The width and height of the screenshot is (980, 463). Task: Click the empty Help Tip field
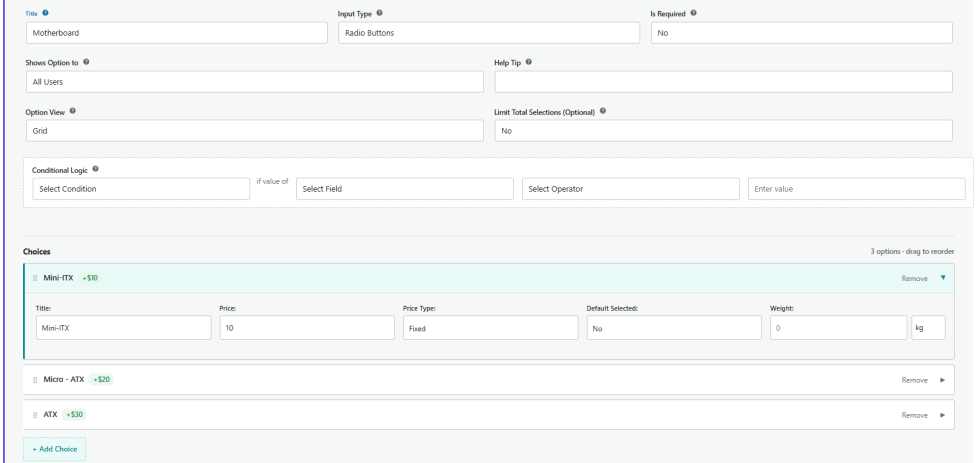point(723,82)
